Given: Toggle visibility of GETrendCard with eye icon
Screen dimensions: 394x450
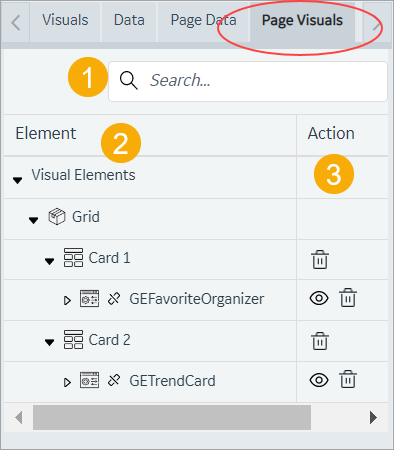Looking at the screenshot, I should point(319,380).
